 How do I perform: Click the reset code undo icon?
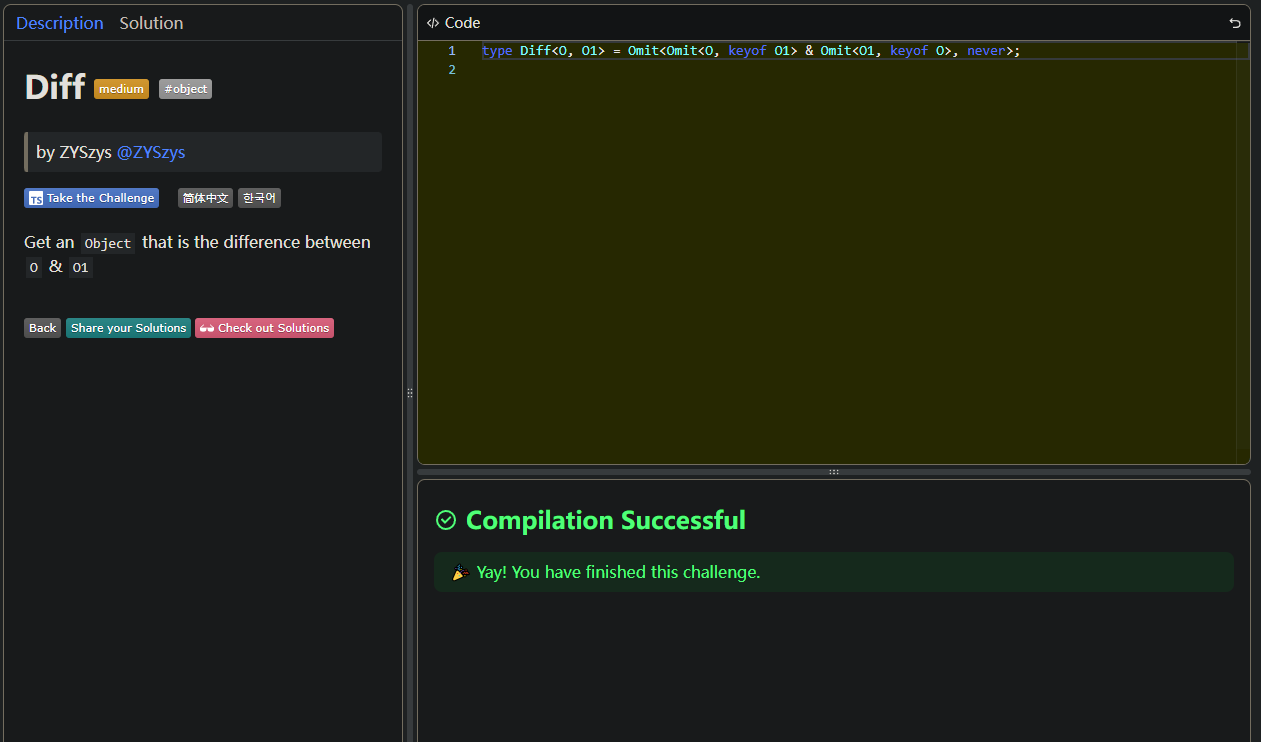coord(1234,23)
